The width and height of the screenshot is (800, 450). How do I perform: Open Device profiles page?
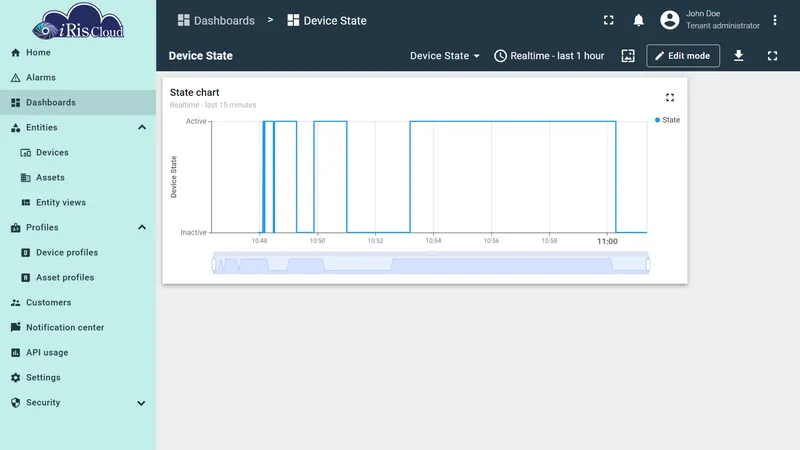[78, 253]
